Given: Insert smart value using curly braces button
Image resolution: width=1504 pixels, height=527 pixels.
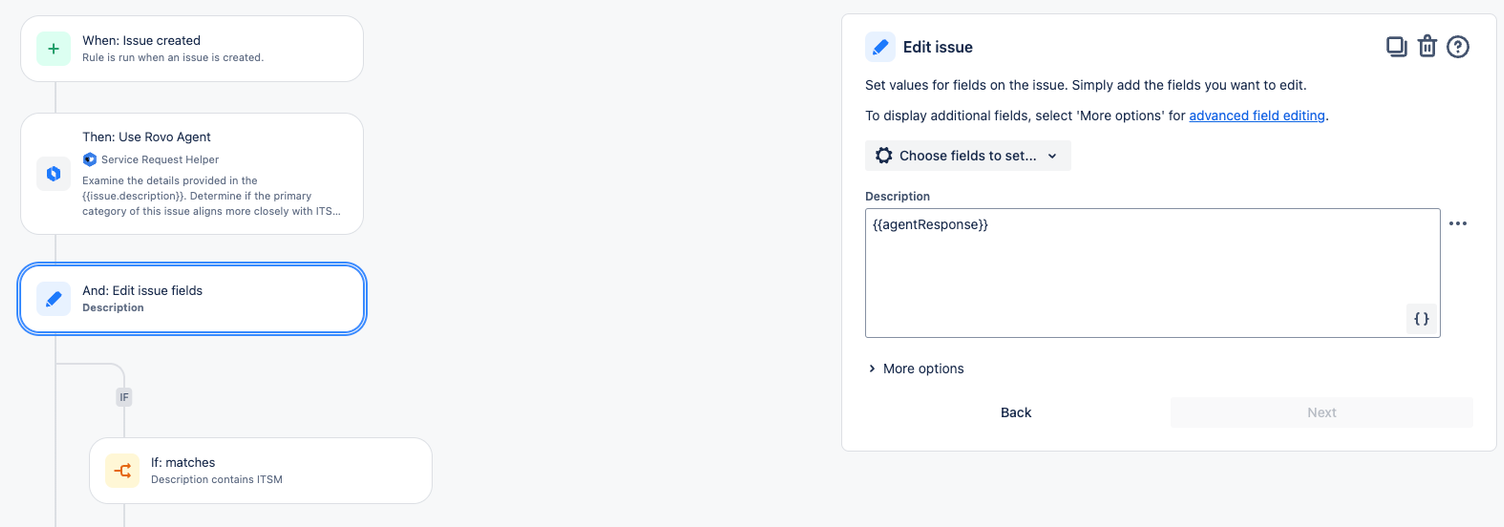Looking at the screenshot, I should point(1421,318).
